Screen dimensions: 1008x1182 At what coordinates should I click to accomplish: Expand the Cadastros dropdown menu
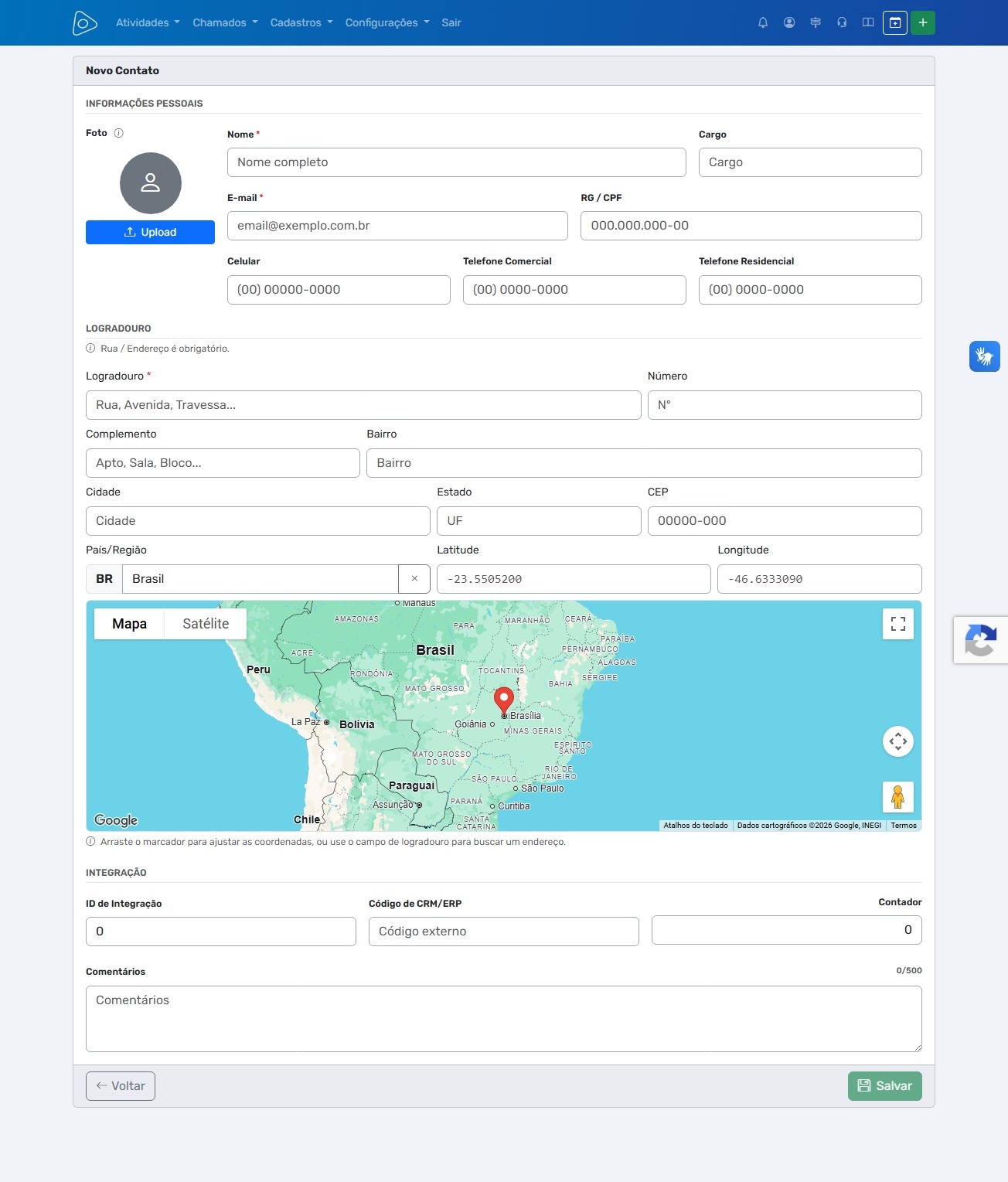coord(301,23)
